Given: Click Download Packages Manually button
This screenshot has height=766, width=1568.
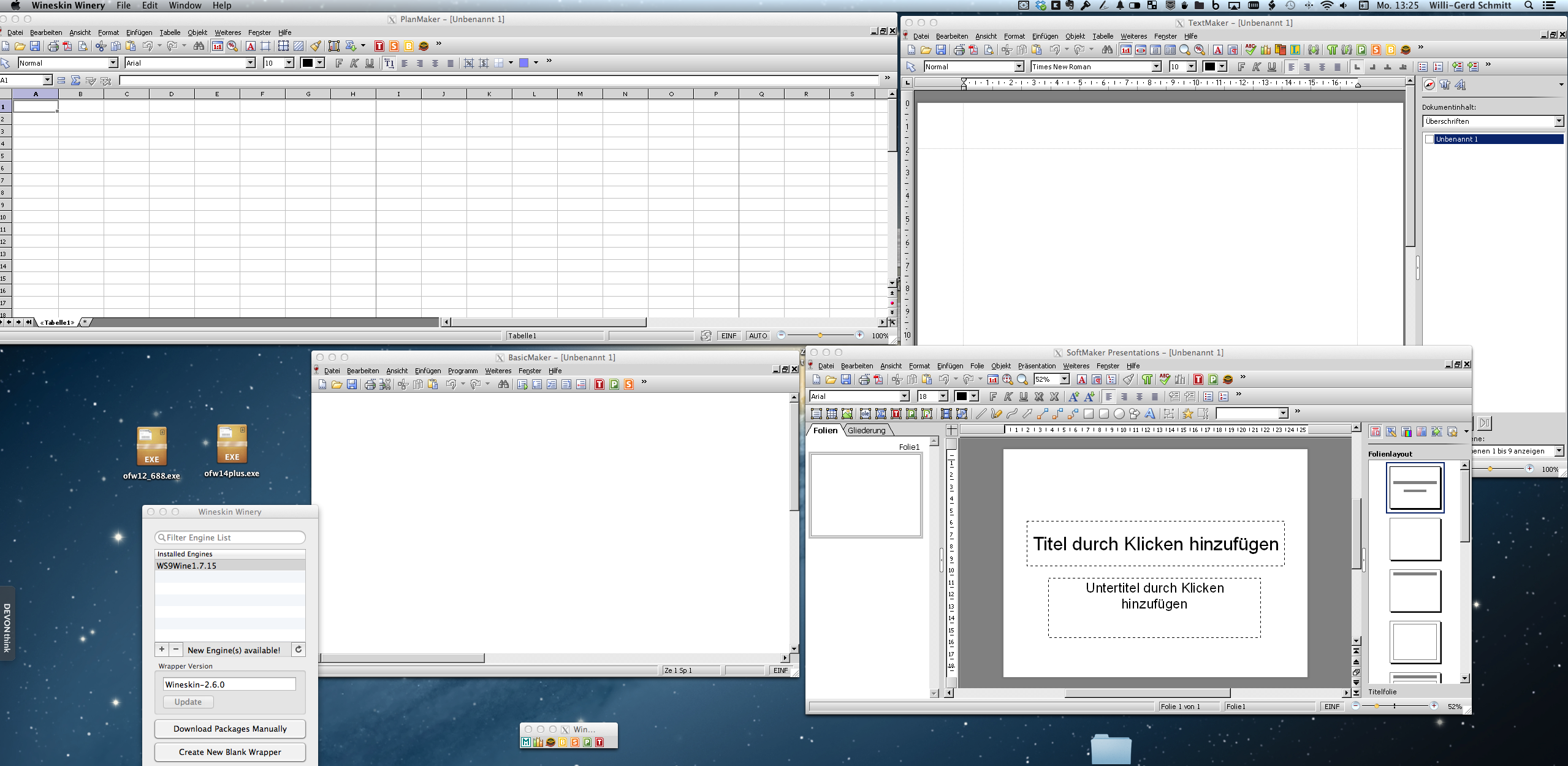Looking at the screenshot, I should click(230, 729).
